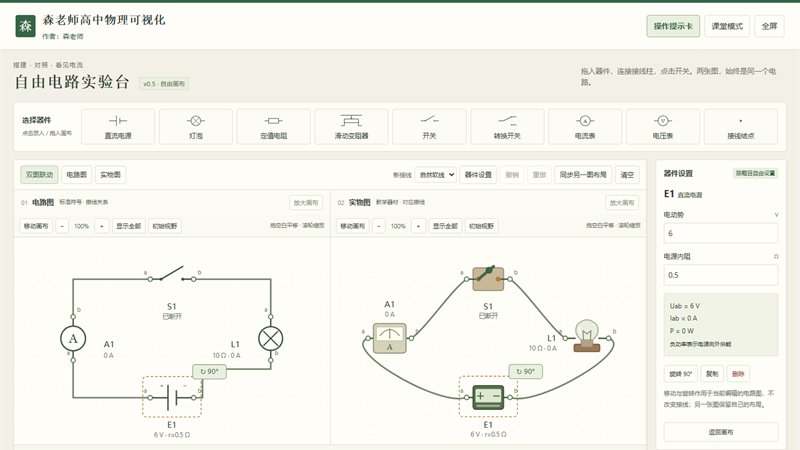Add a sliding rheostat (滑动变阻器) component

click(x=352, y=127)
